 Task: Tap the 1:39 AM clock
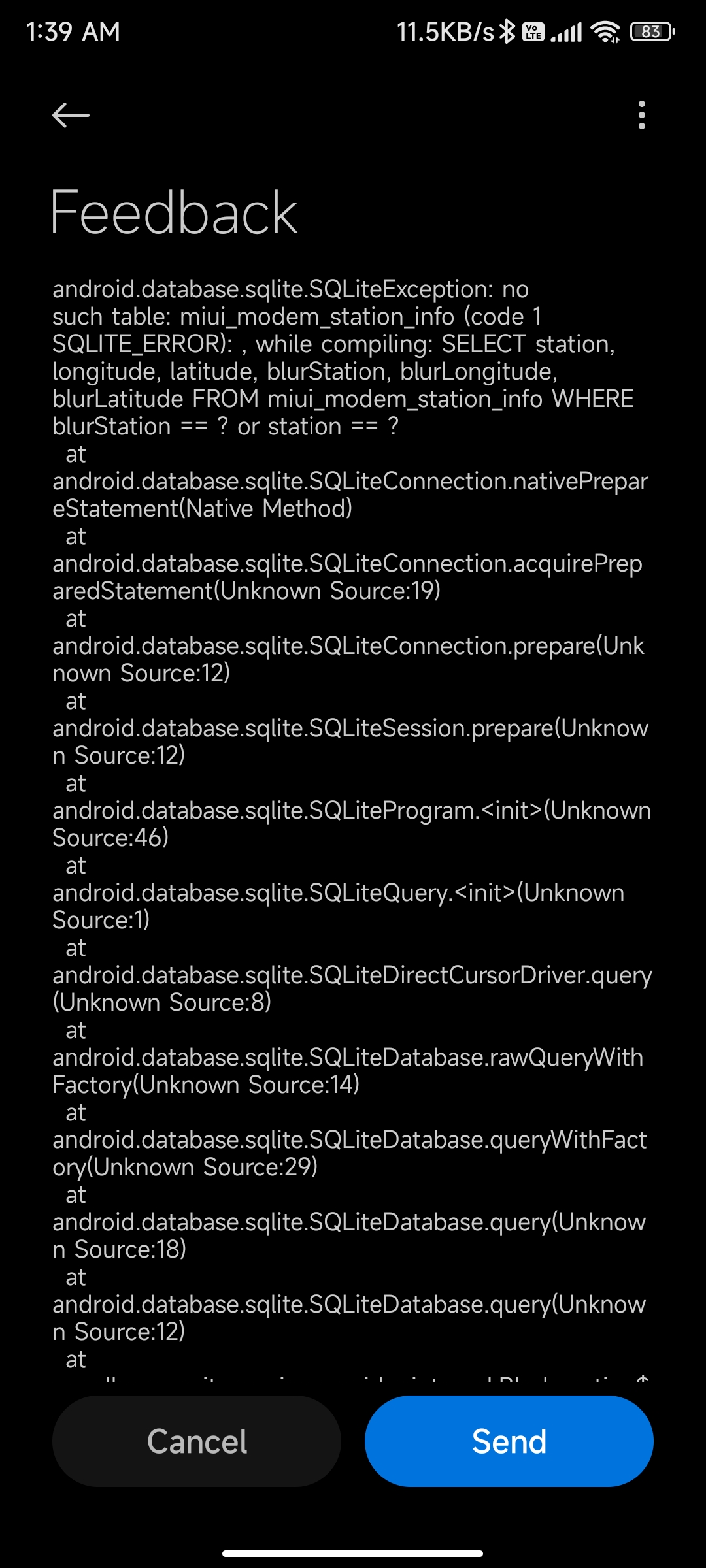pos(73,31)
